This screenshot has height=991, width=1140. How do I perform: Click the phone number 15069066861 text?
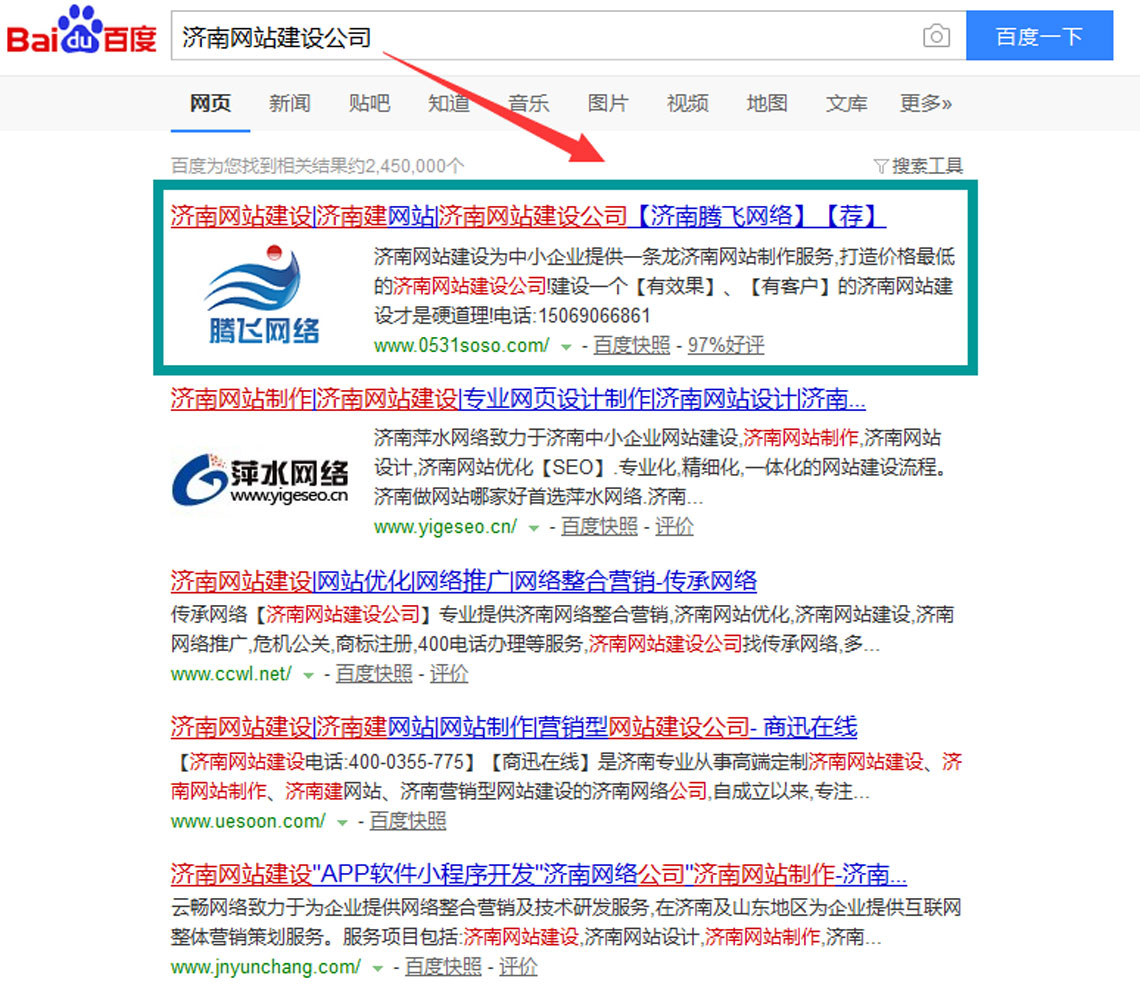[594, 316]
